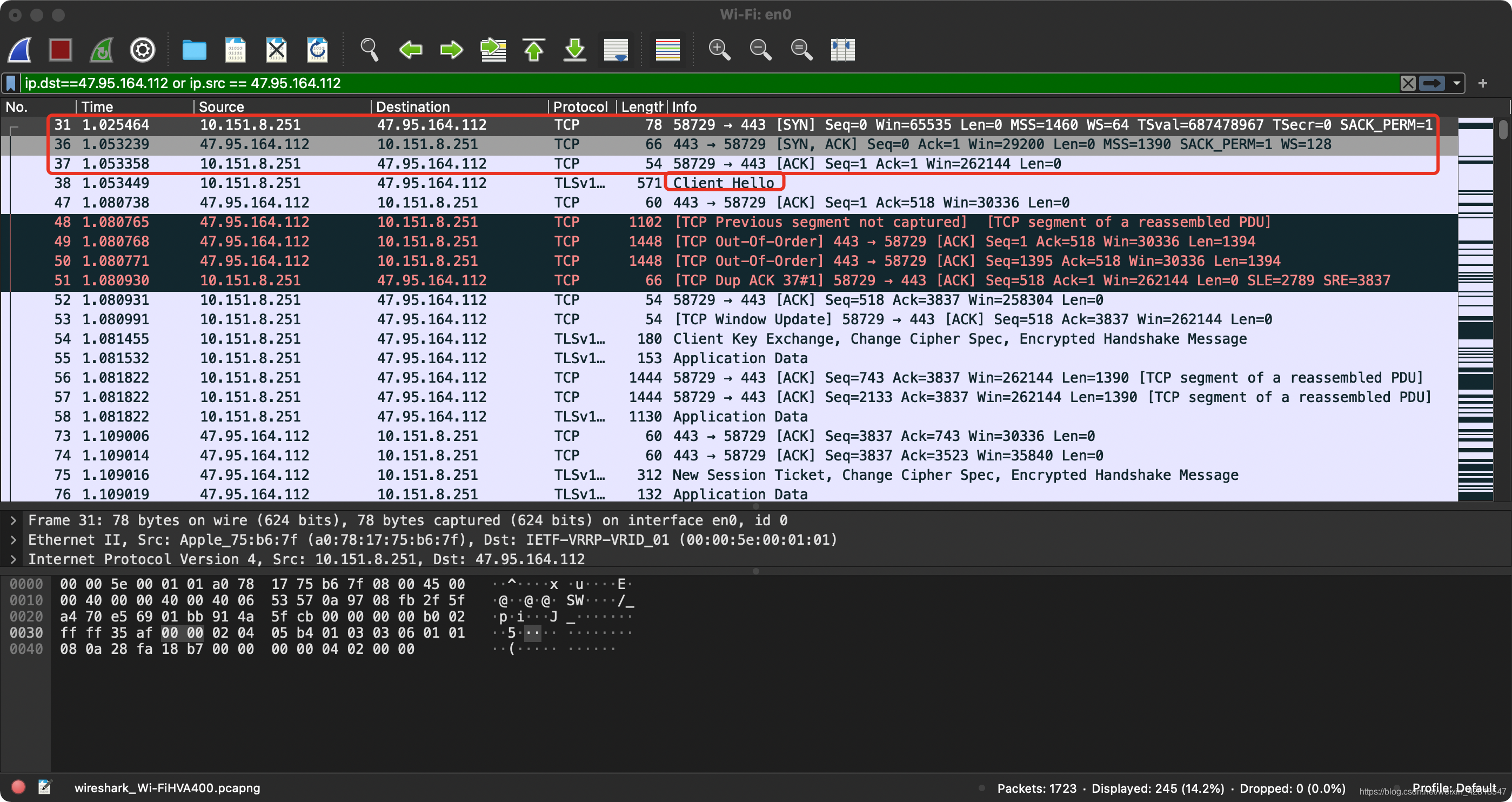Go back in packet history

[x=410, y=50]
